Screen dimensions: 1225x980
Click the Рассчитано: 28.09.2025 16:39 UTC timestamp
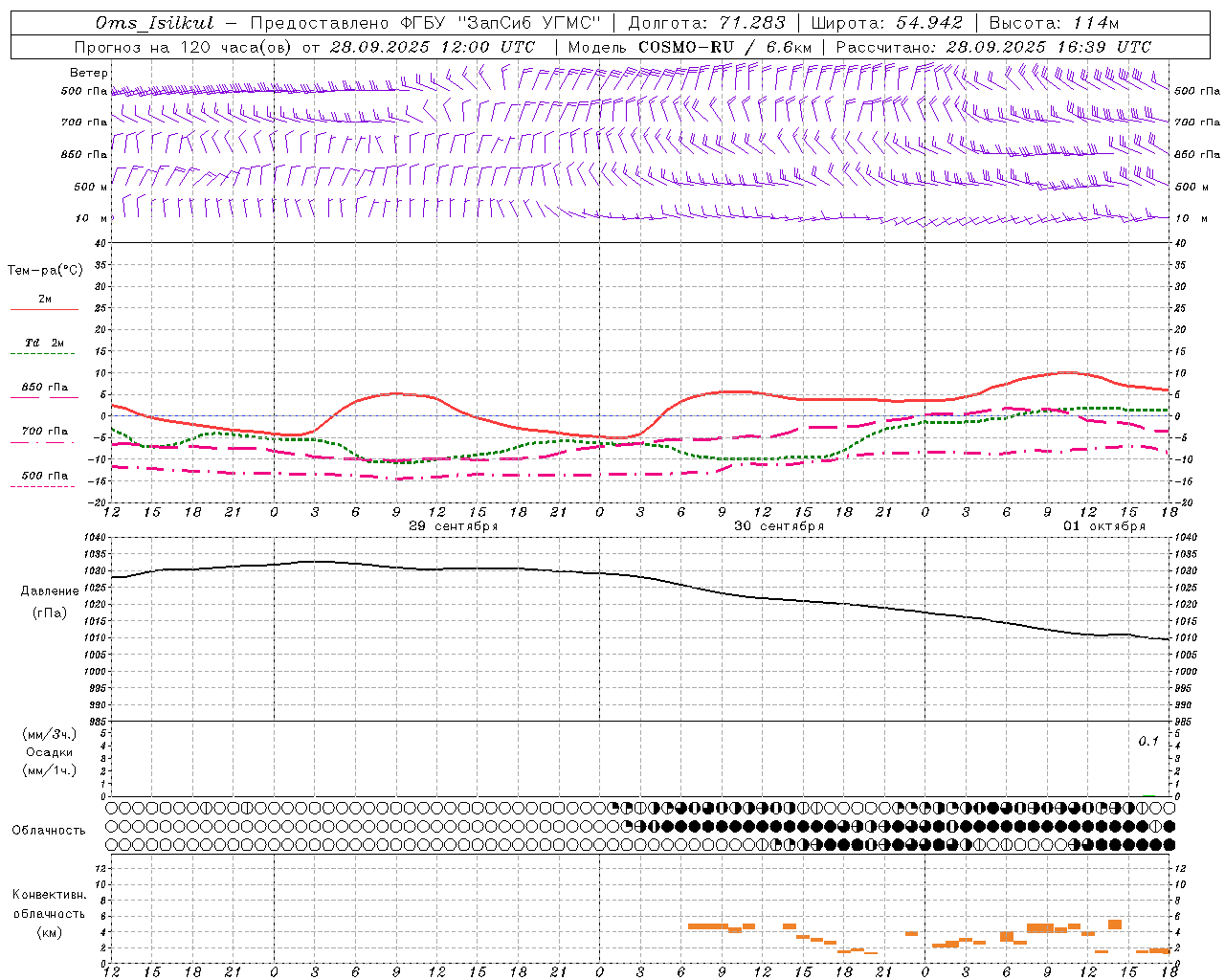click(x=993, y=47)
